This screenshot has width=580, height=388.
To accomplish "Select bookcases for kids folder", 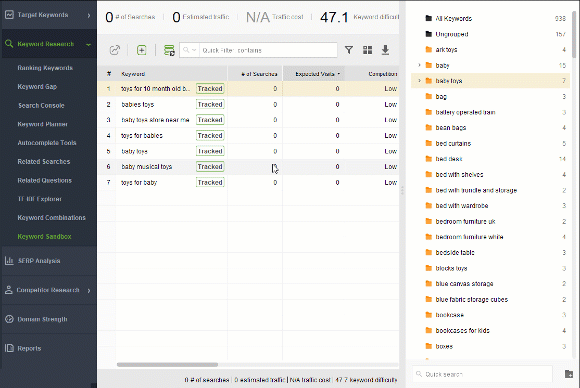I will pyautogui.click(x=490, y=331).
